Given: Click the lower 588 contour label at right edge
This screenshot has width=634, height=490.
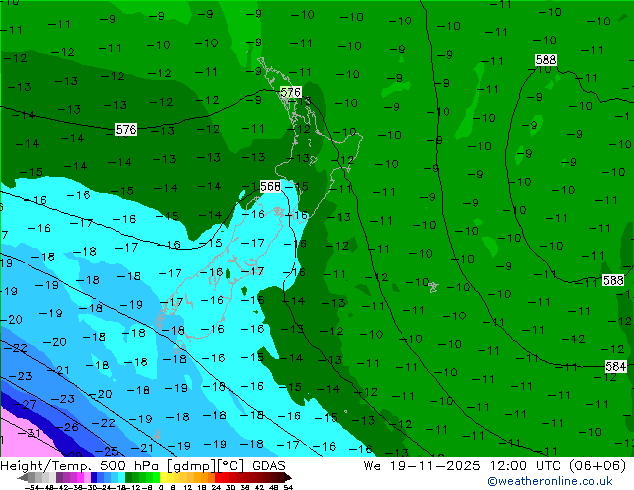Looking at the screenshot, I should click(x=613, y=280).
